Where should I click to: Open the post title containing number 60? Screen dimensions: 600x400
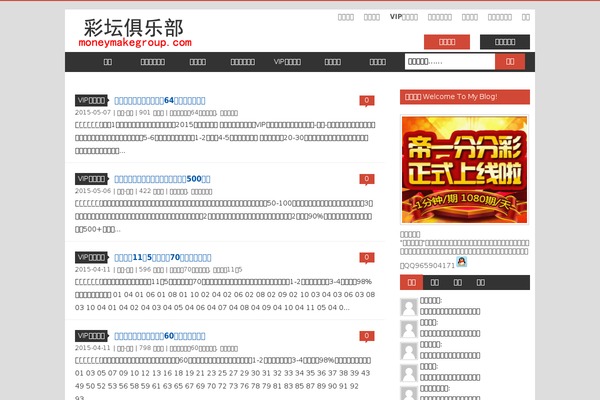point(160,336)
